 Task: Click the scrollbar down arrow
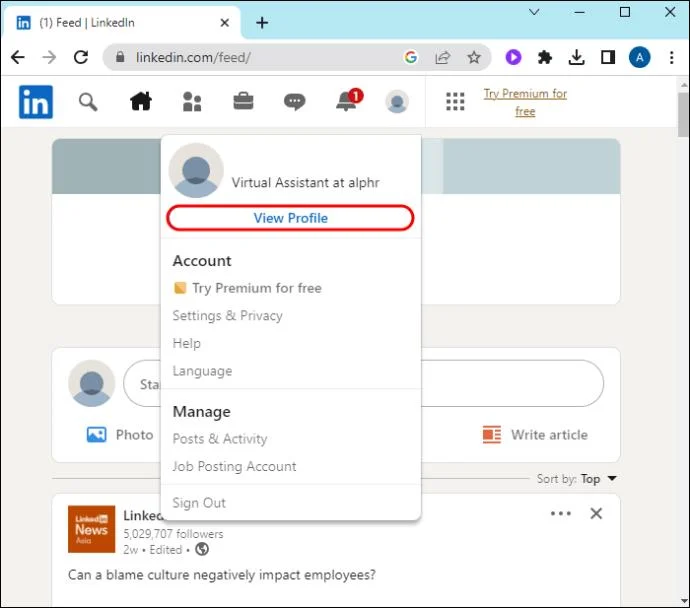(x=683, y=601)
